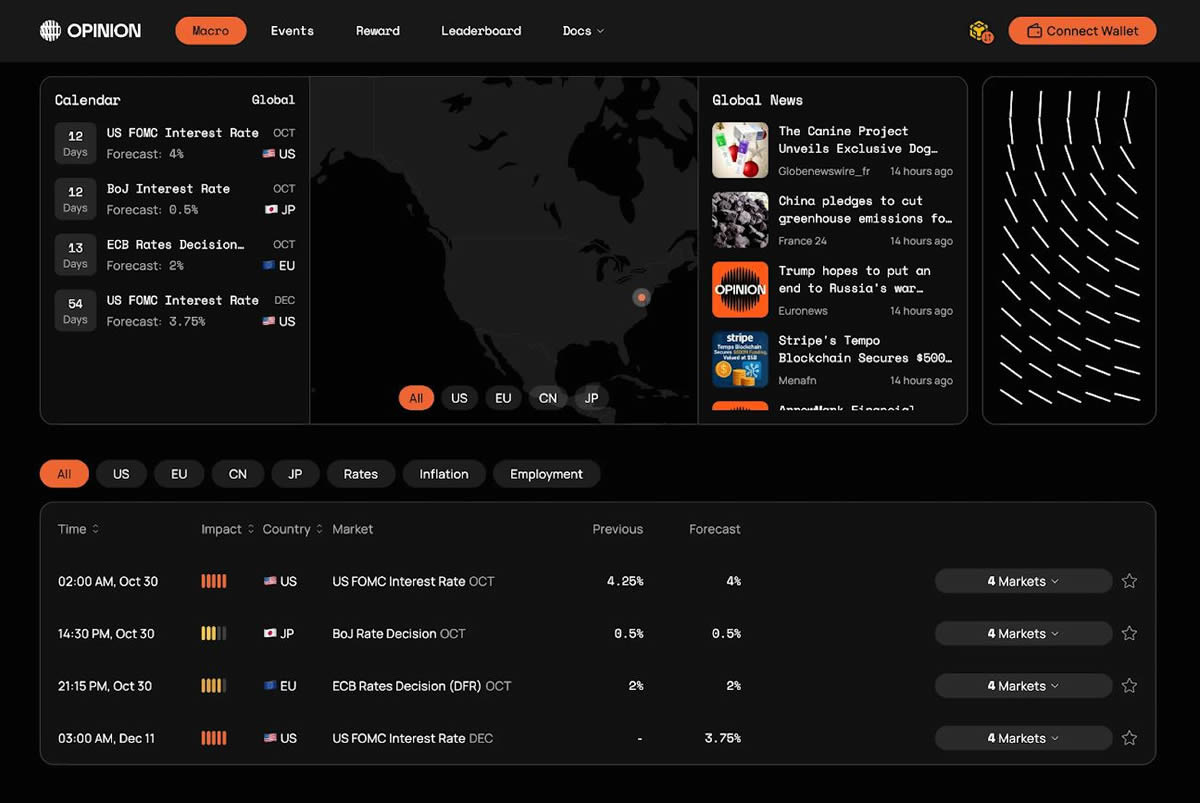This screenshot has height=803, width=1200.
Task: Select the JP filter on the map
Action: 591,398
